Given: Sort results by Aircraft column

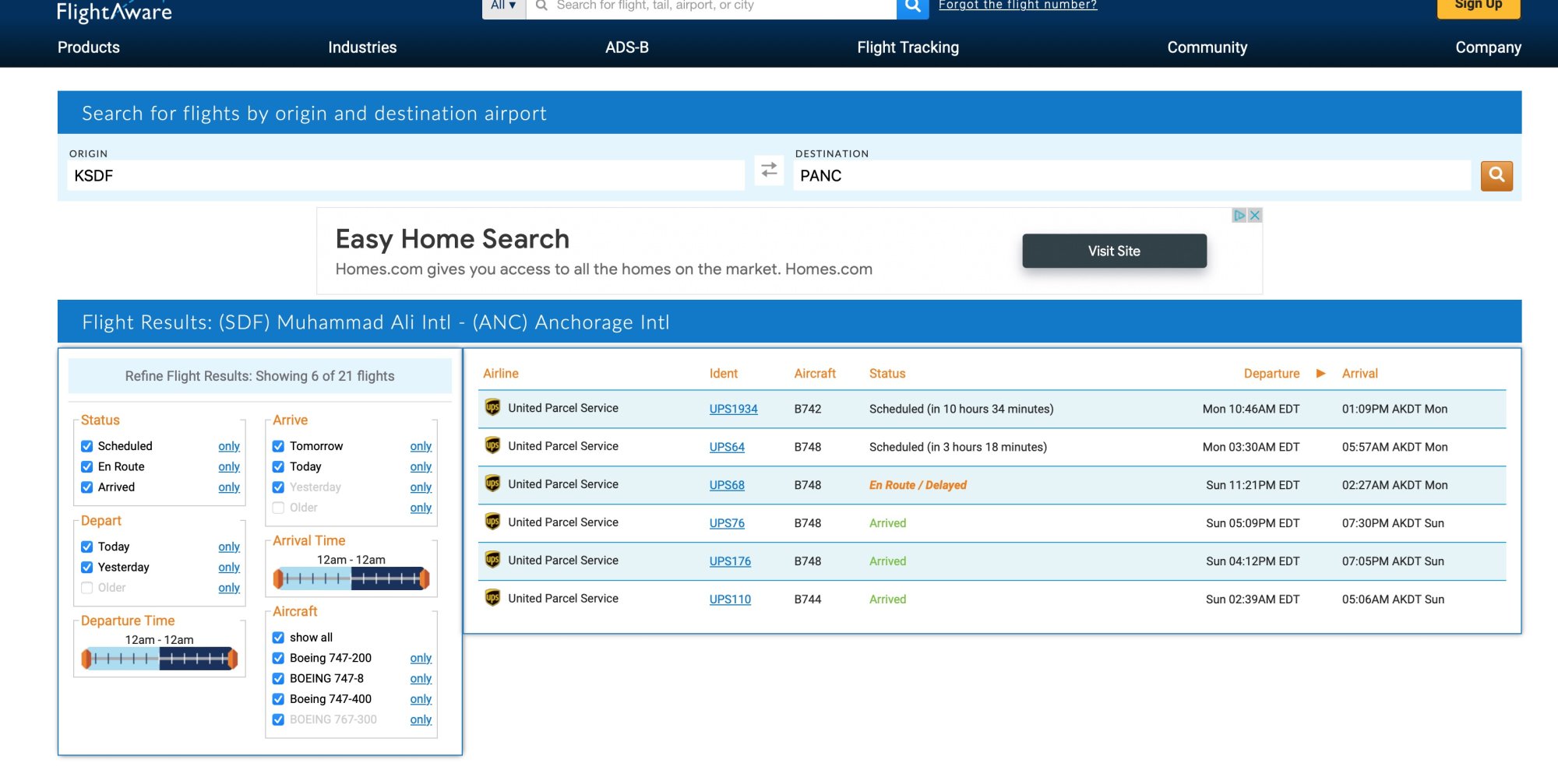Looking at the screenshot, I should click(x=815, y=374).
